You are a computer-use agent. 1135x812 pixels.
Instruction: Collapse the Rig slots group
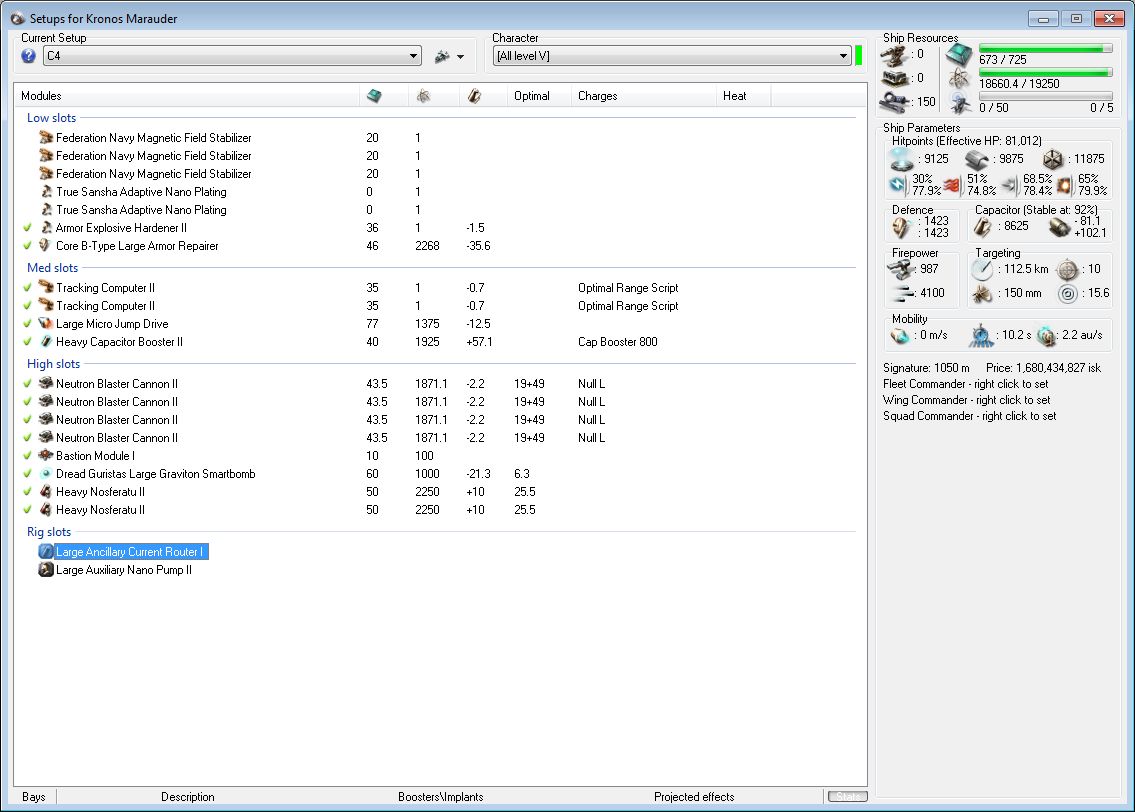48,532
